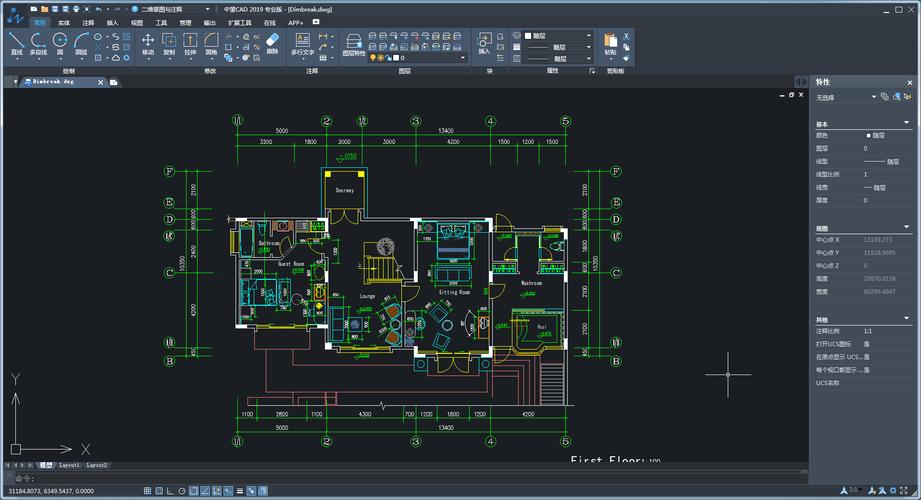Open the Layout1 tab
This screenshot has width=921, height=500.
click(69, 465)
